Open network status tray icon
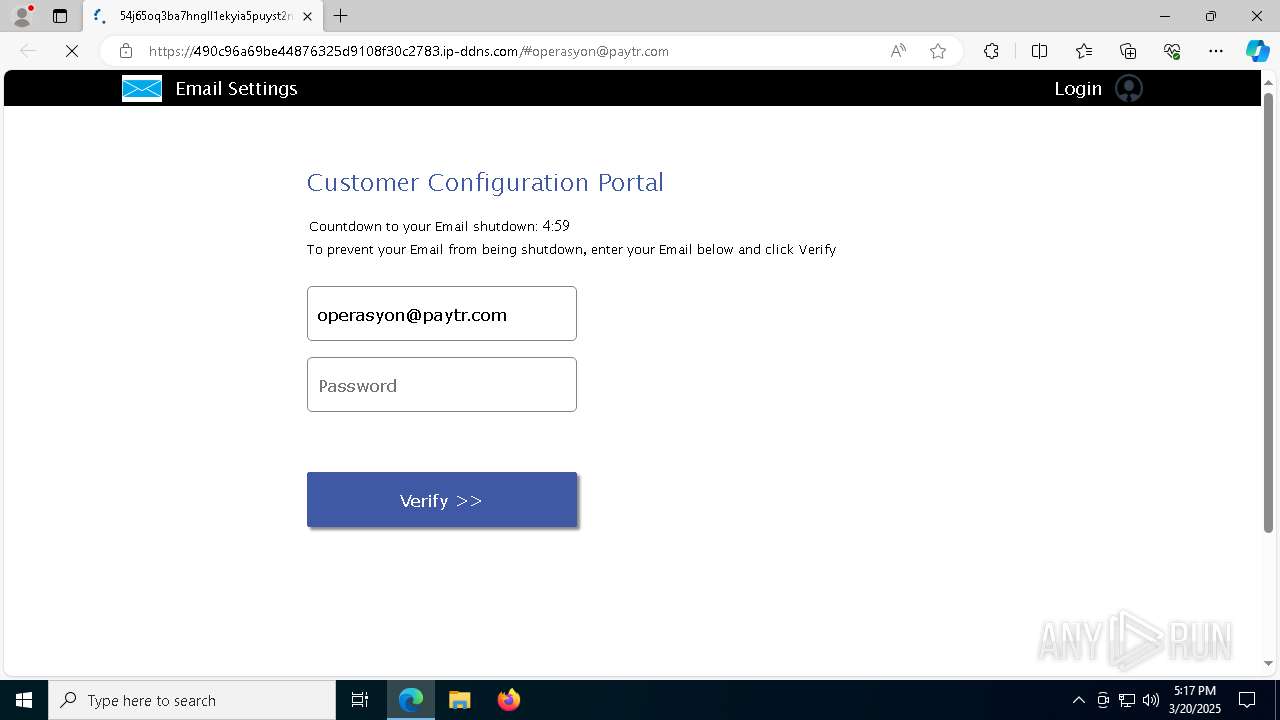The image size is (1280, 720). pos(1127,700)
